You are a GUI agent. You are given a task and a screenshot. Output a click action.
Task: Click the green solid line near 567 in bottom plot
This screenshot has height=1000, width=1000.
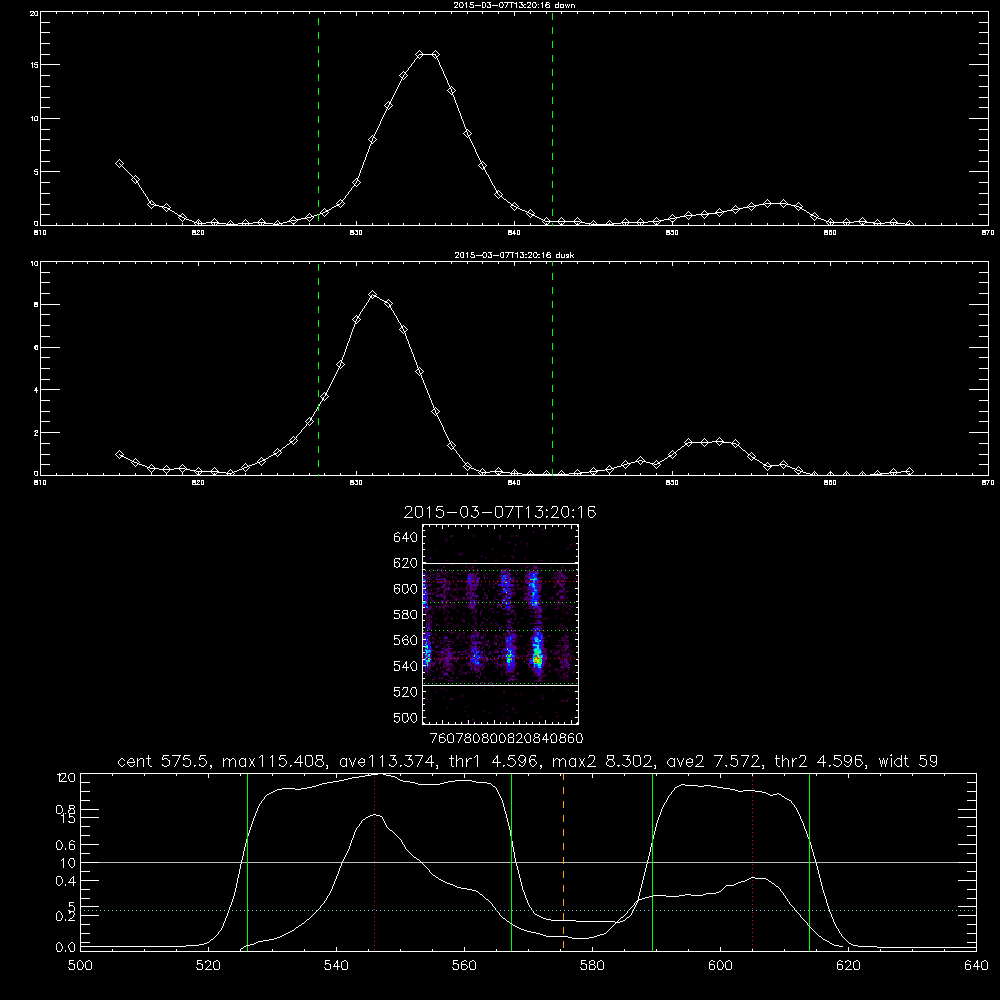point(511,861)
